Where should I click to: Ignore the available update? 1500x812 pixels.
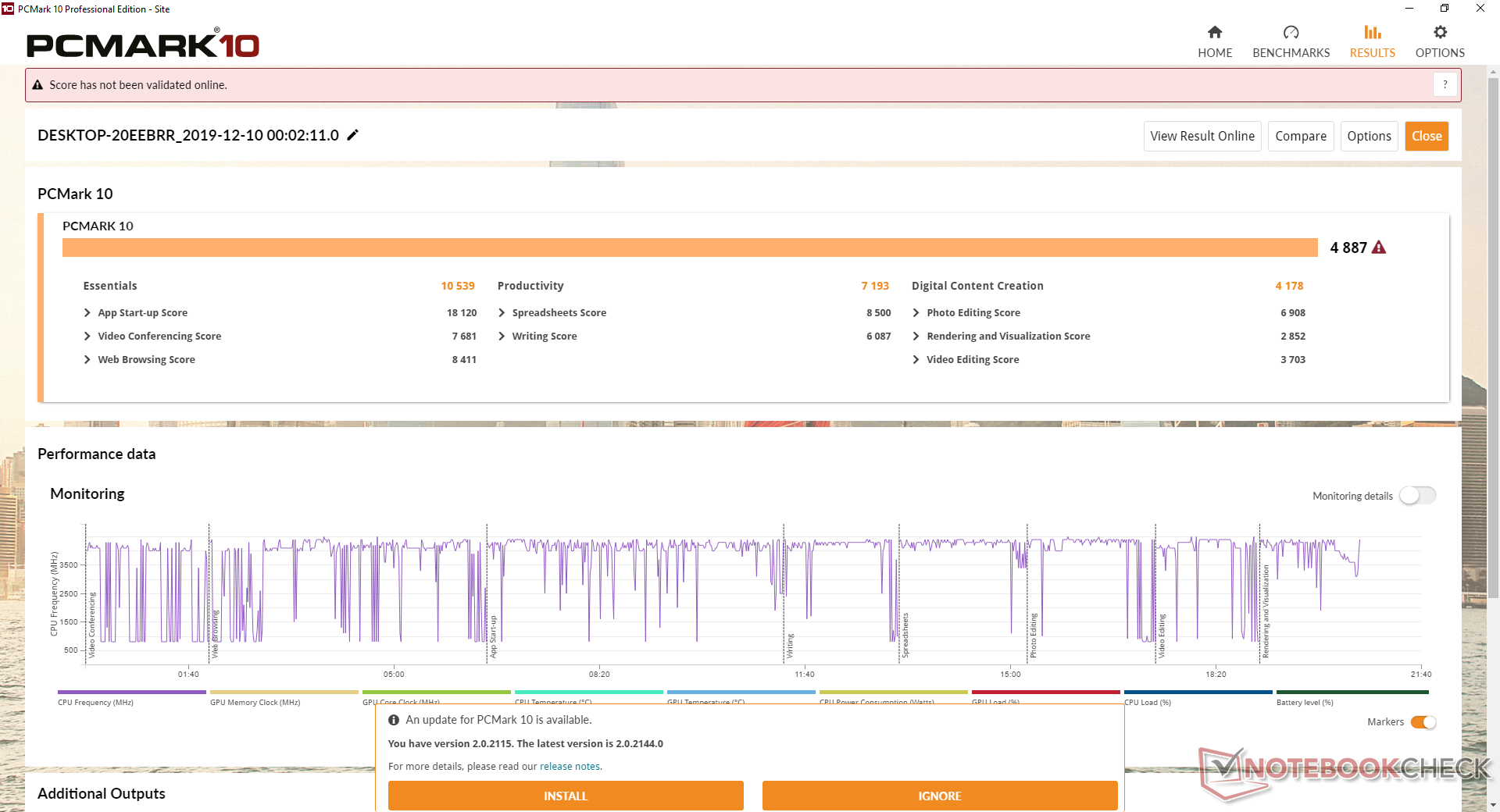pos(940,796)
